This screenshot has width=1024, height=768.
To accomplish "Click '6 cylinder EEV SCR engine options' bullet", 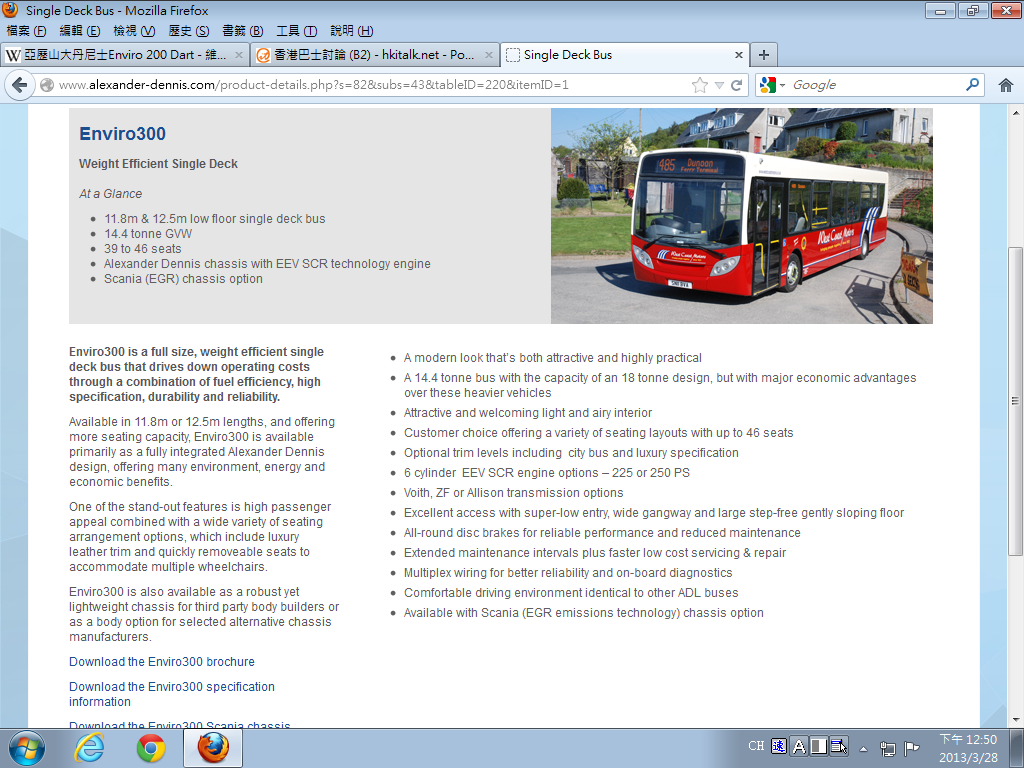I will 547,473.
